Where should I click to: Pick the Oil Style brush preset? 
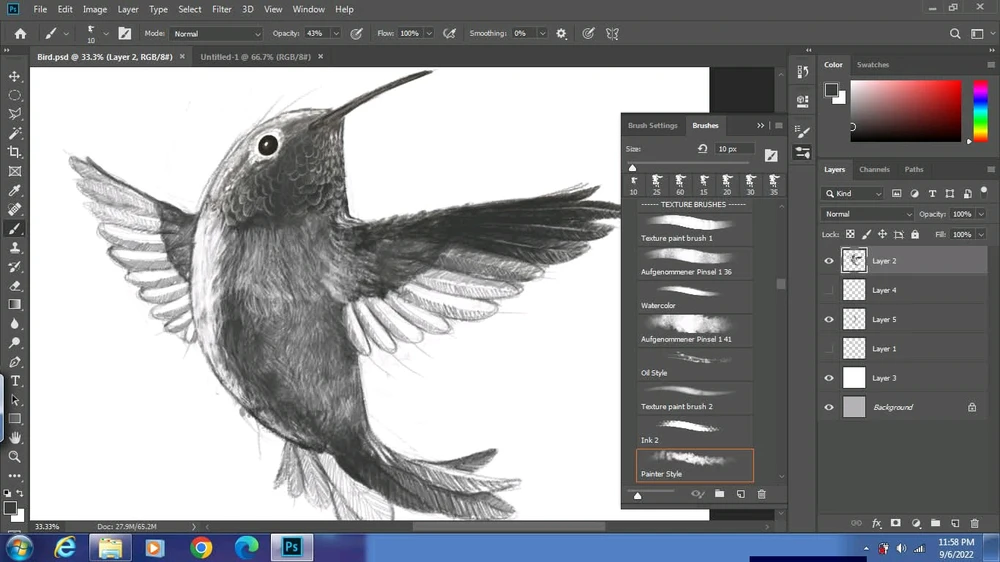coord(695,363)
